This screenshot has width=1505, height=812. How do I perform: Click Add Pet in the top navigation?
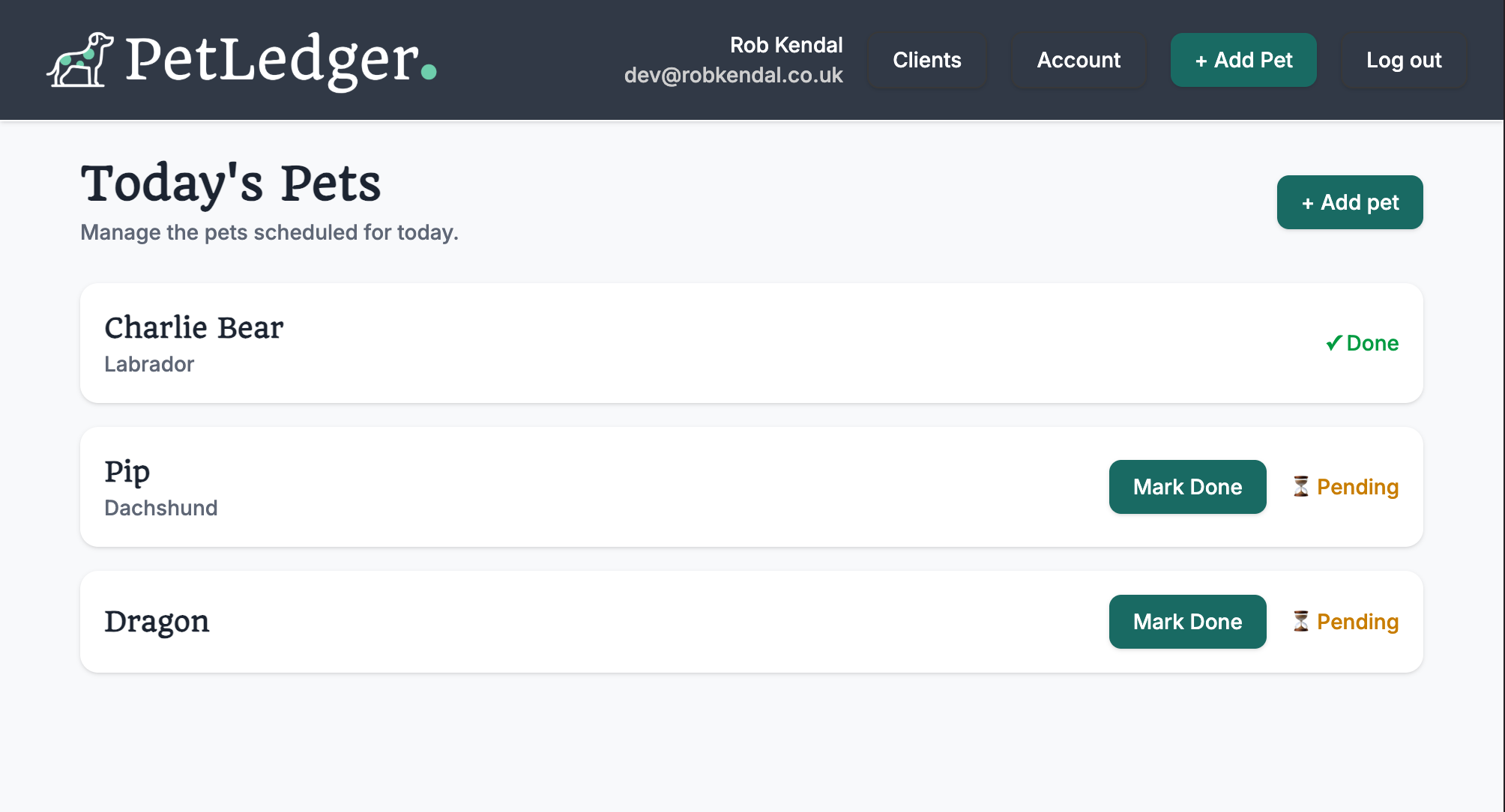[1243, 60]
